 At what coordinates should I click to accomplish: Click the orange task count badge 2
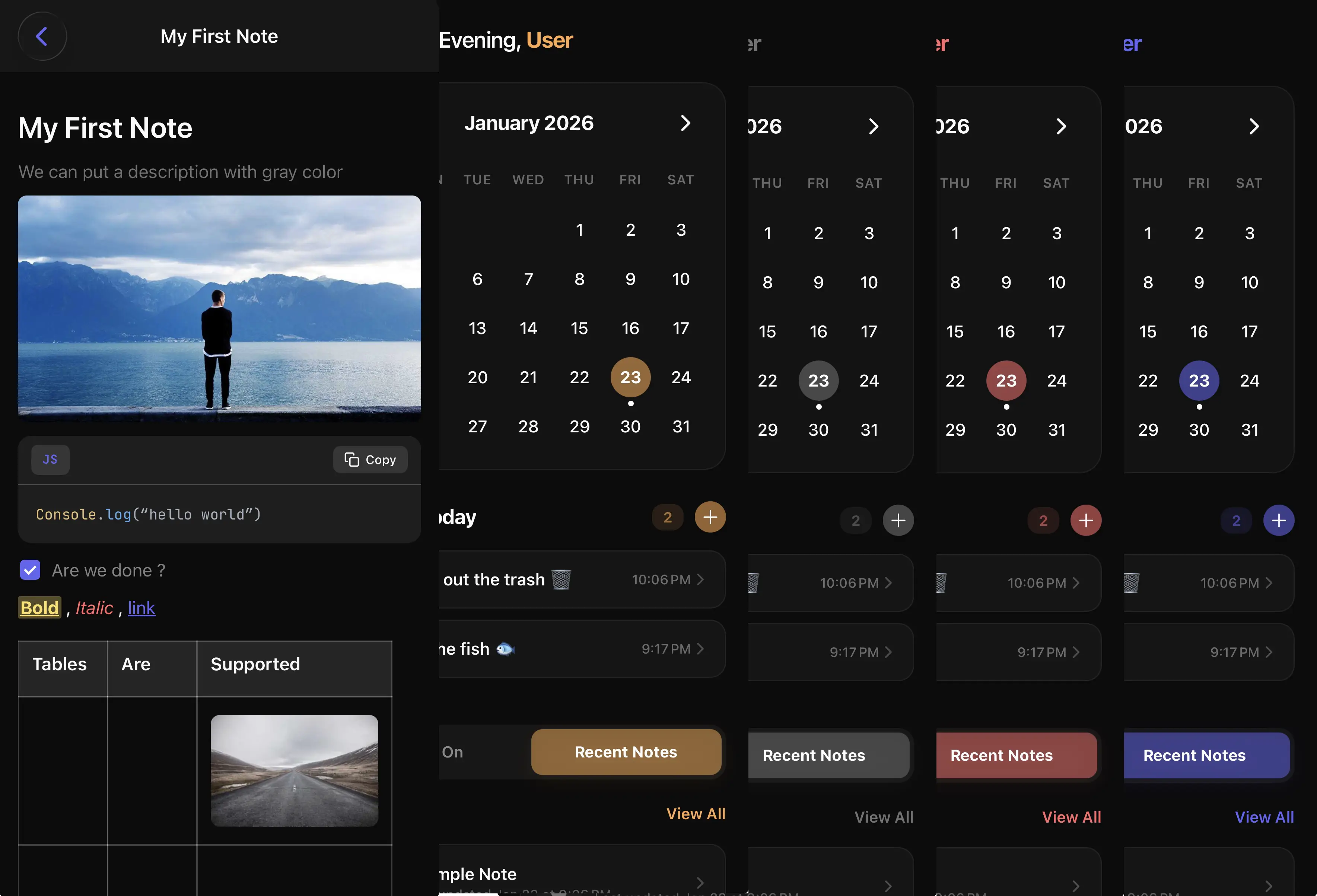pyautogui.click(x=667, y=517)
